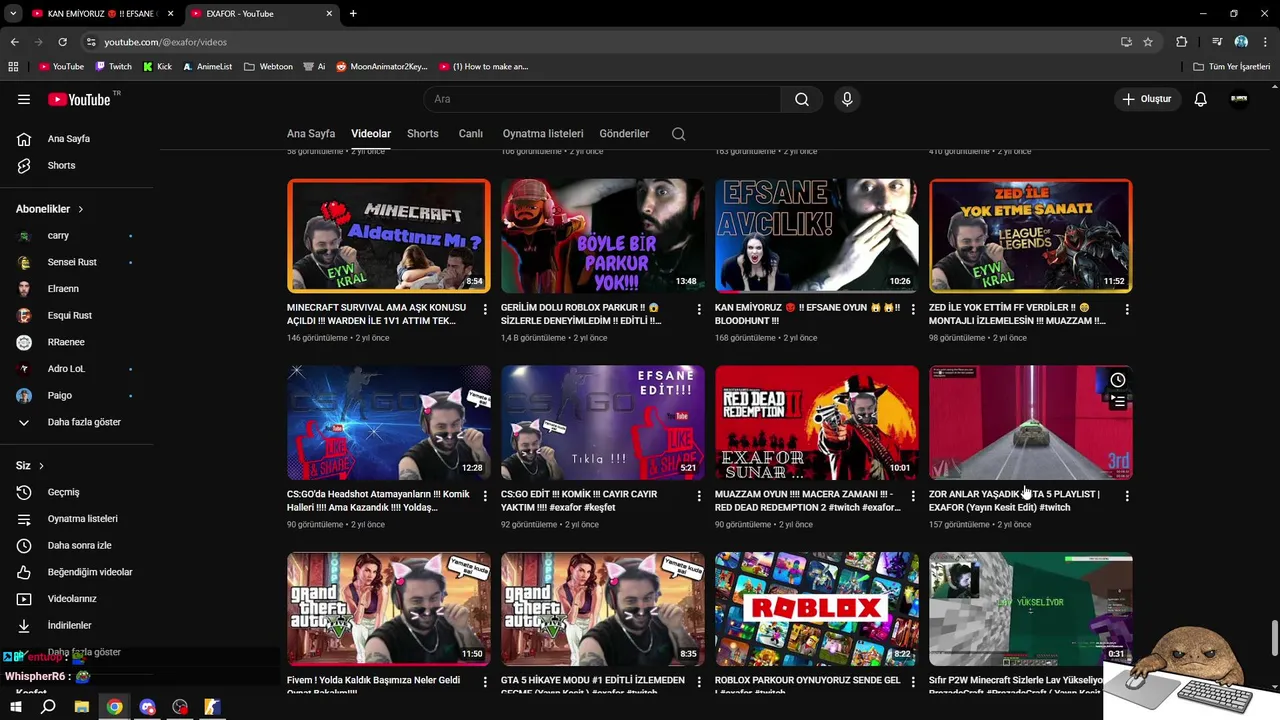Click the YouTube logo
This screenshot has height=720, width=1280.
point(80,99)
